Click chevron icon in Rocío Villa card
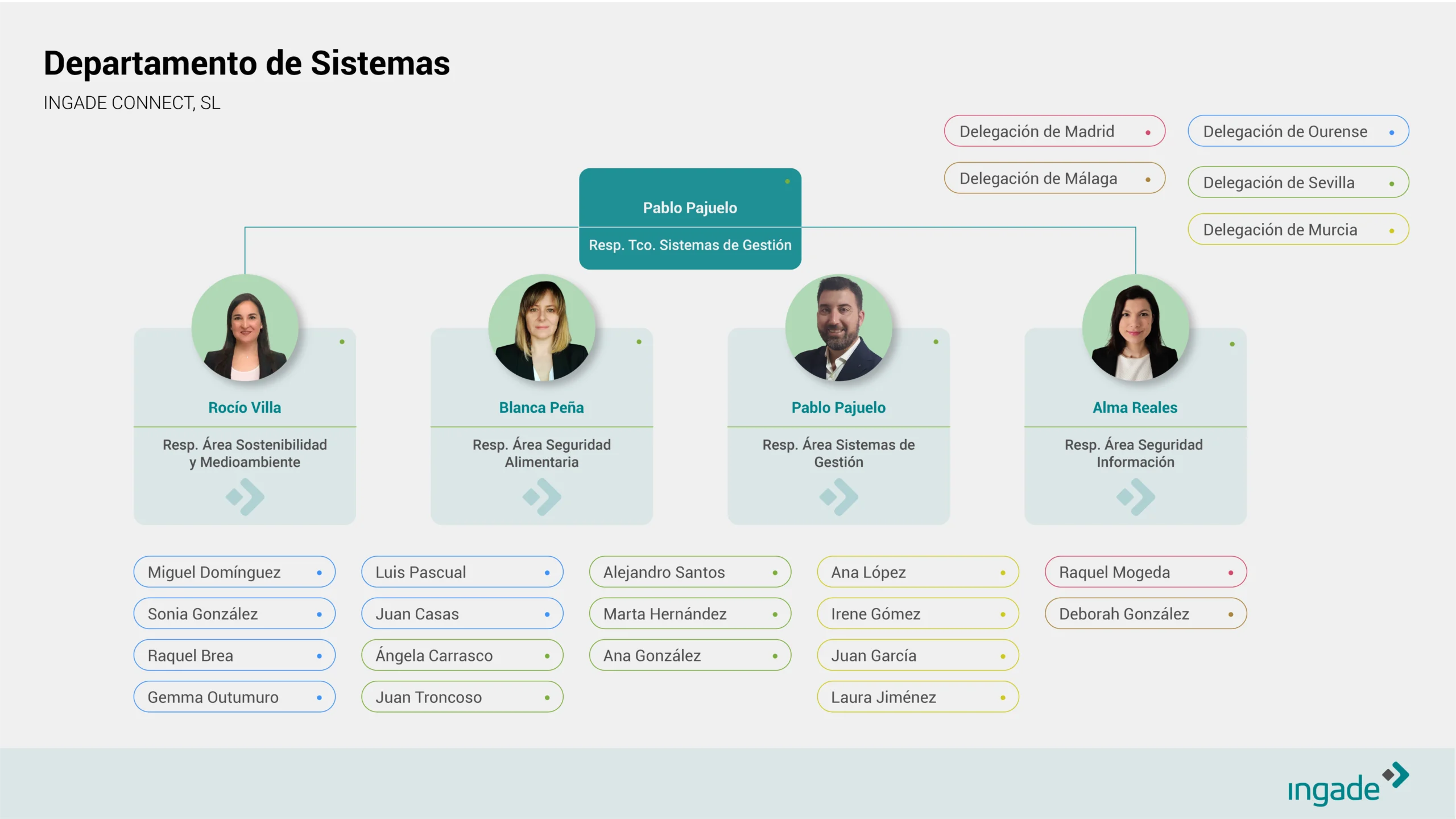Image resolution: width=1456 pixels, height=819 pixels. 245,497
